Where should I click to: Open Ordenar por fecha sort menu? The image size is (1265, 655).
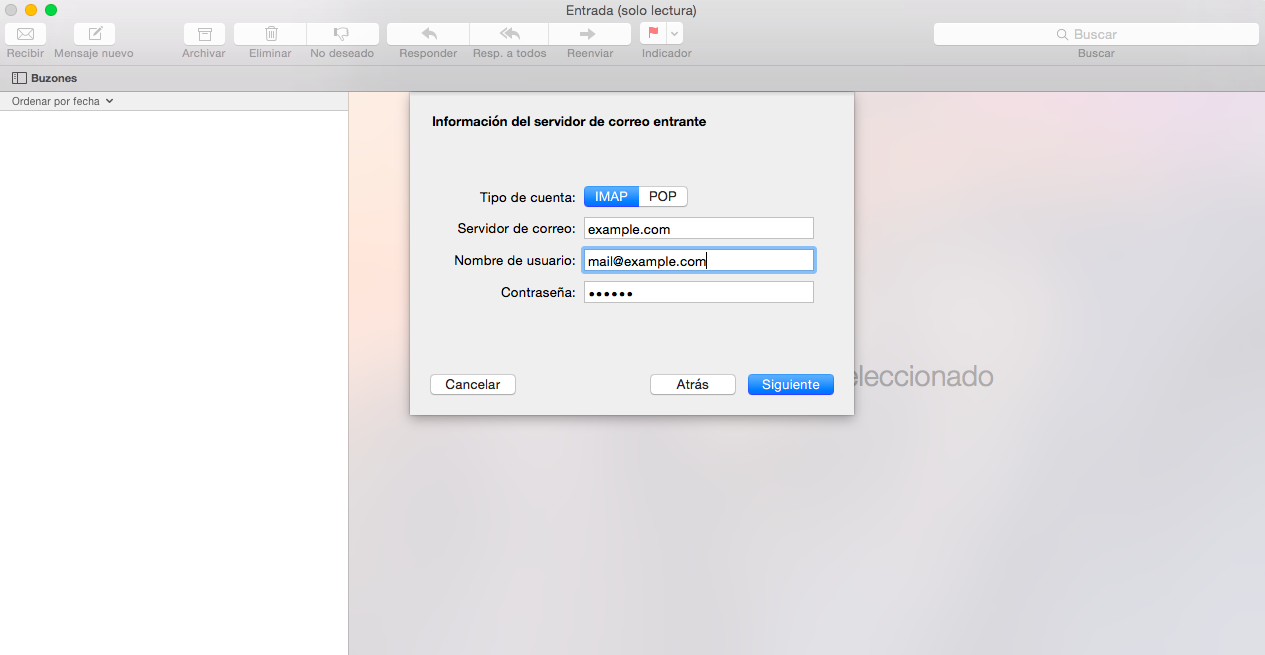(x=62, y=101)
